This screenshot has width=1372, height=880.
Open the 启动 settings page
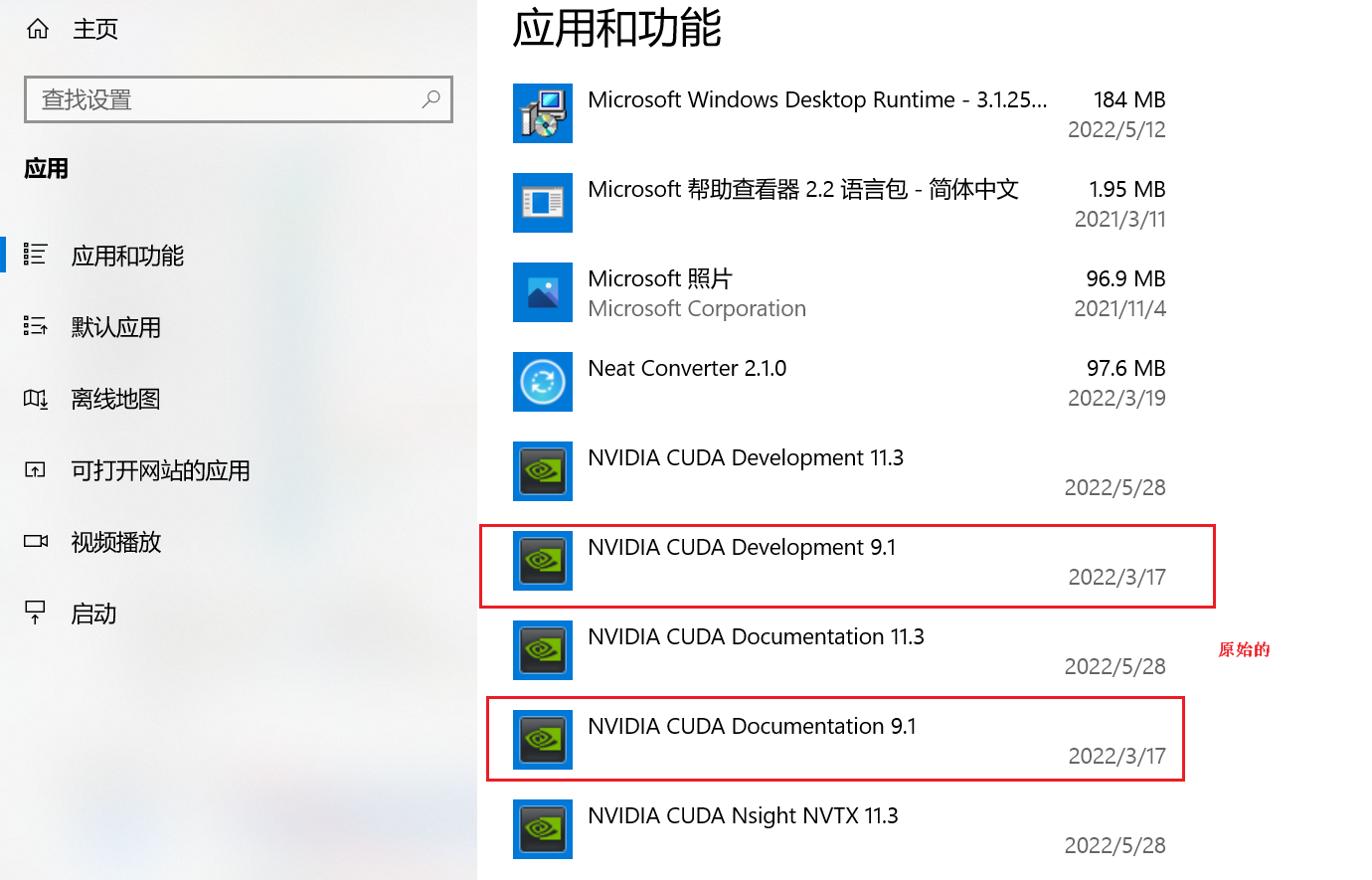pyautogui.click(x=94, y=614)
